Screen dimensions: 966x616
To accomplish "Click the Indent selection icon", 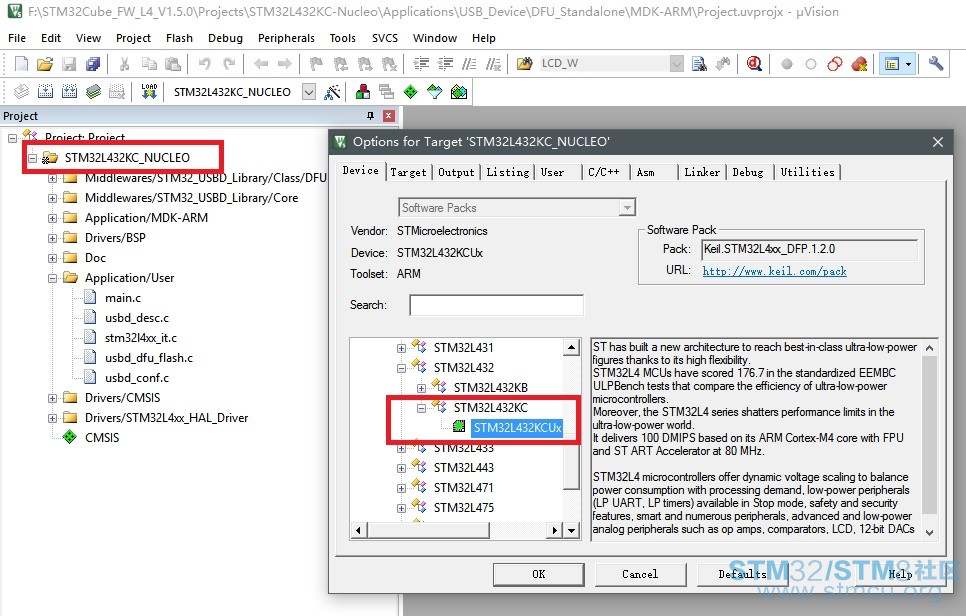I will tap(421, 63).
